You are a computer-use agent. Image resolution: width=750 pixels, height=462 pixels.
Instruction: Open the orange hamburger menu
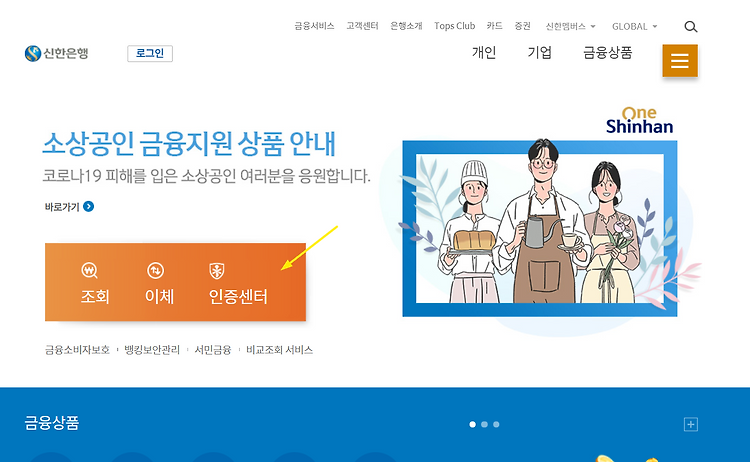click(x=680, y=61)
